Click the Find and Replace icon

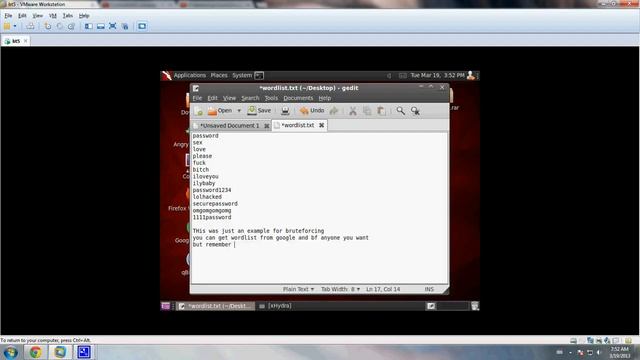coord(415,111)
